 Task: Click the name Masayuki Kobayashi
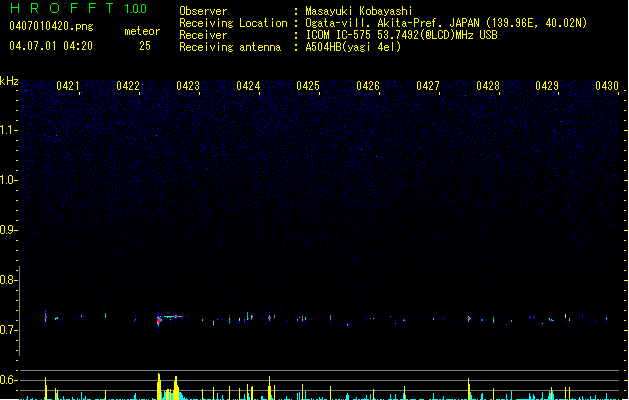(x=359, y=11)
